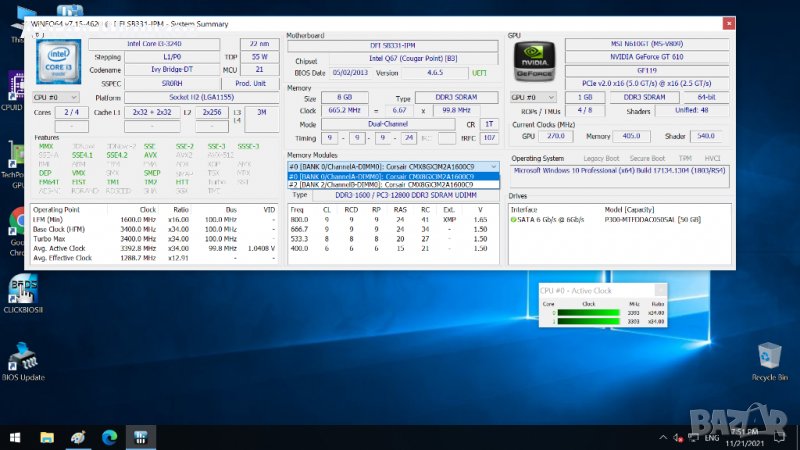The height and width of the screenshot is (450, 800).
Task: Open the Recycle Bin icon
Action: point(769,358)
